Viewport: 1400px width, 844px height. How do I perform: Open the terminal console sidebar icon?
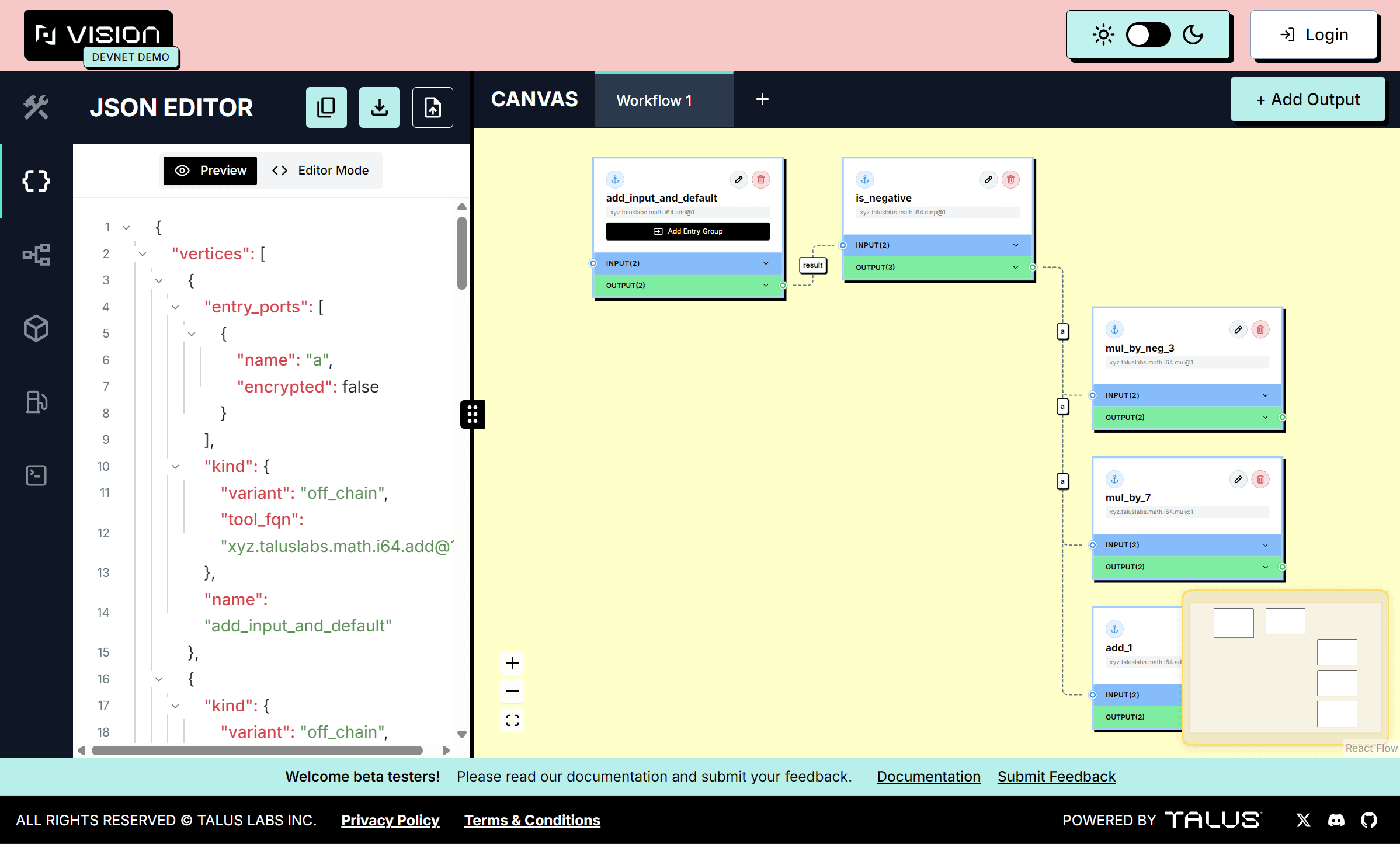[36, 475]
